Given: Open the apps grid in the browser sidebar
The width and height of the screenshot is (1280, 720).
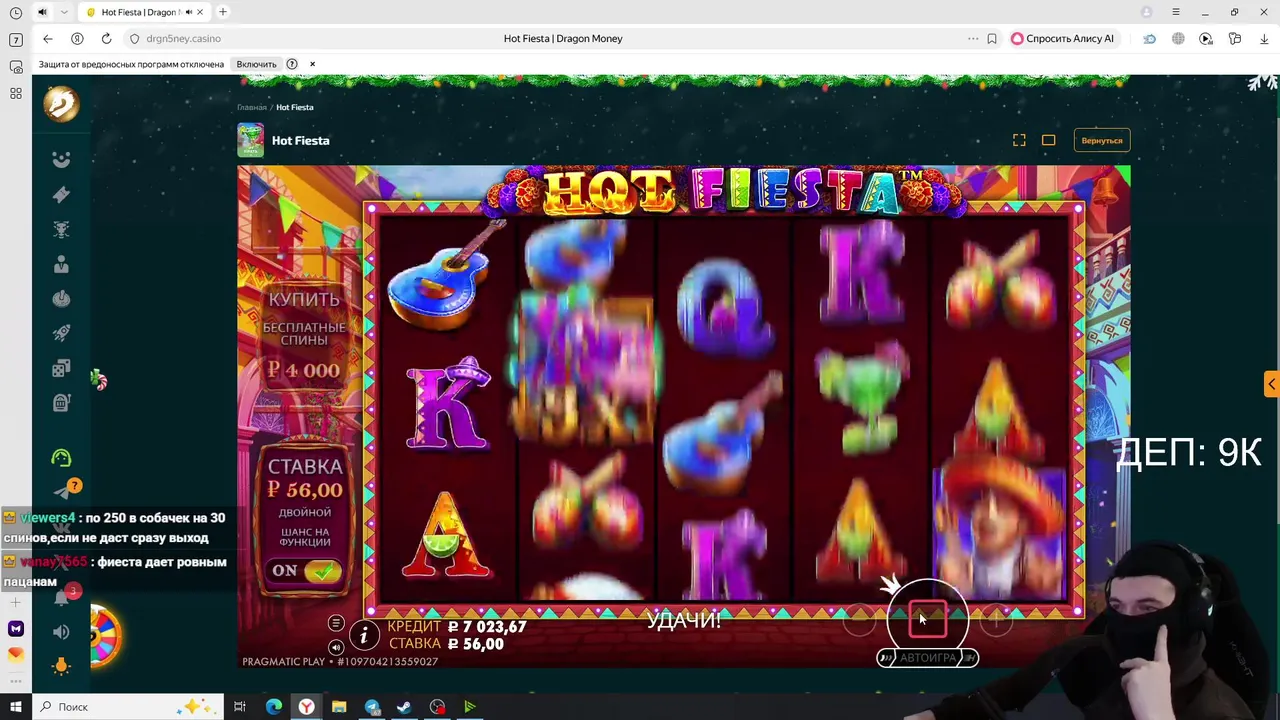Looking at the screenshot, I should click(x=16, y=93).
